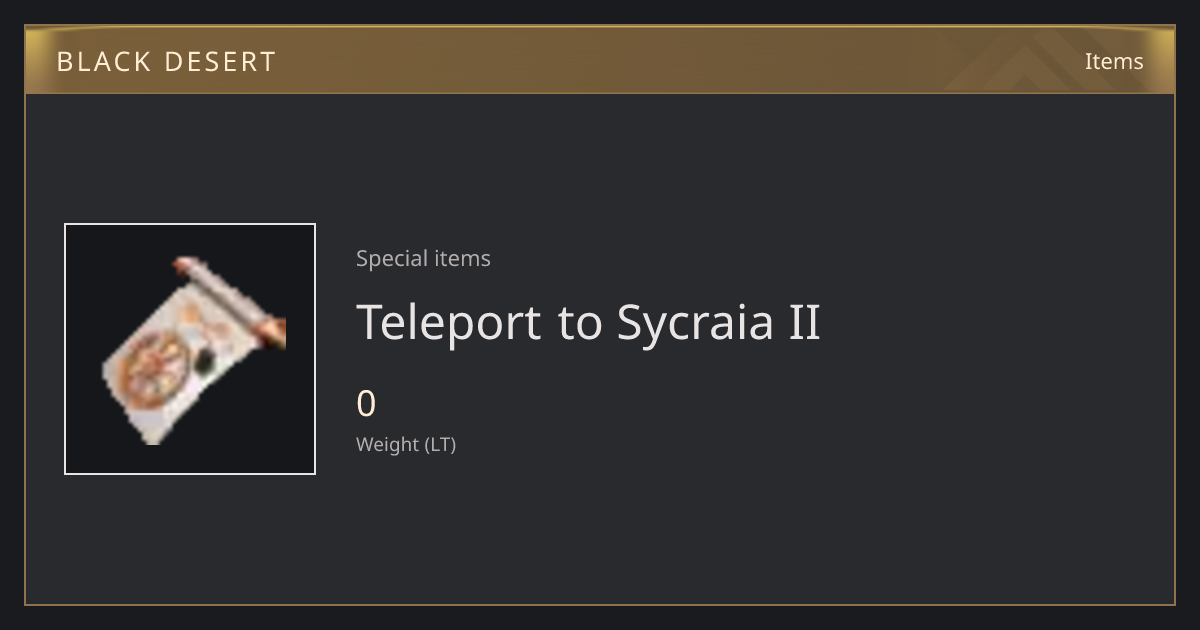Select the white-bordered item image frame
This screenshot has width=1200, height=630.
coord(190,349)
